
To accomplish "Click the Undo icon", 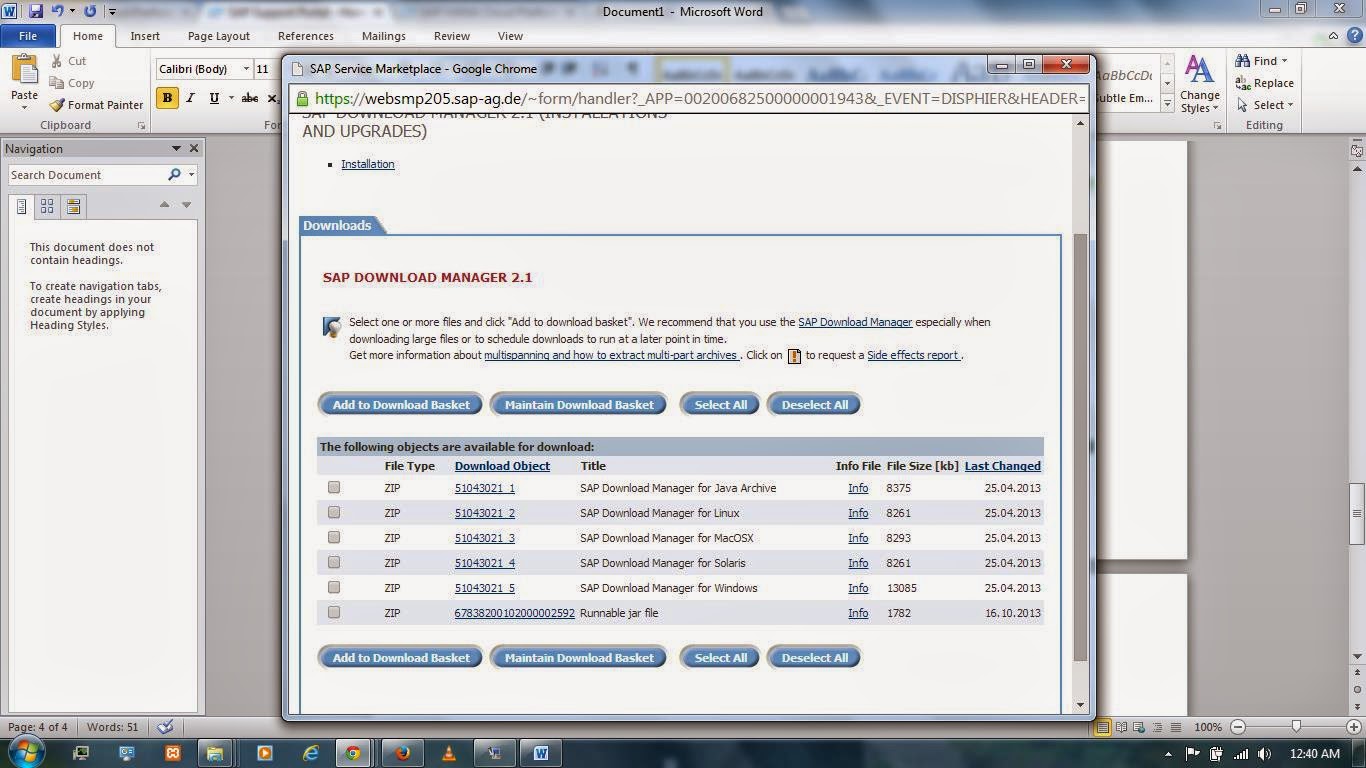I will click(55, 10).
